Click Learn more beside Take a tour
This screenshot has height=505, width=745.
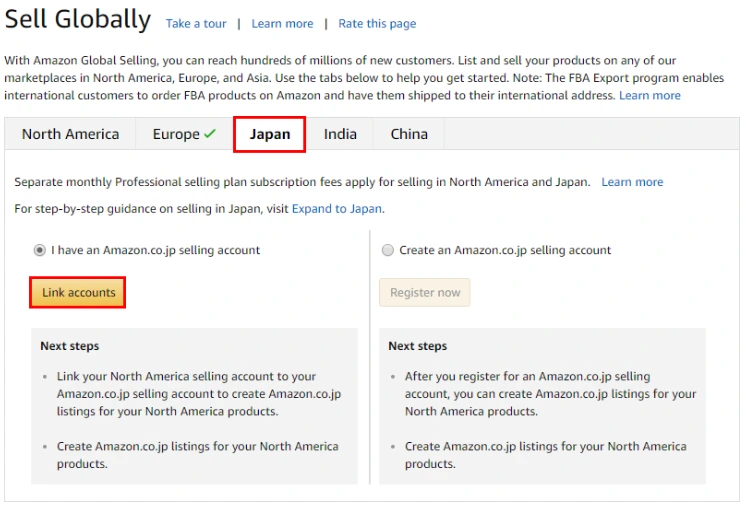pos(282,24)
